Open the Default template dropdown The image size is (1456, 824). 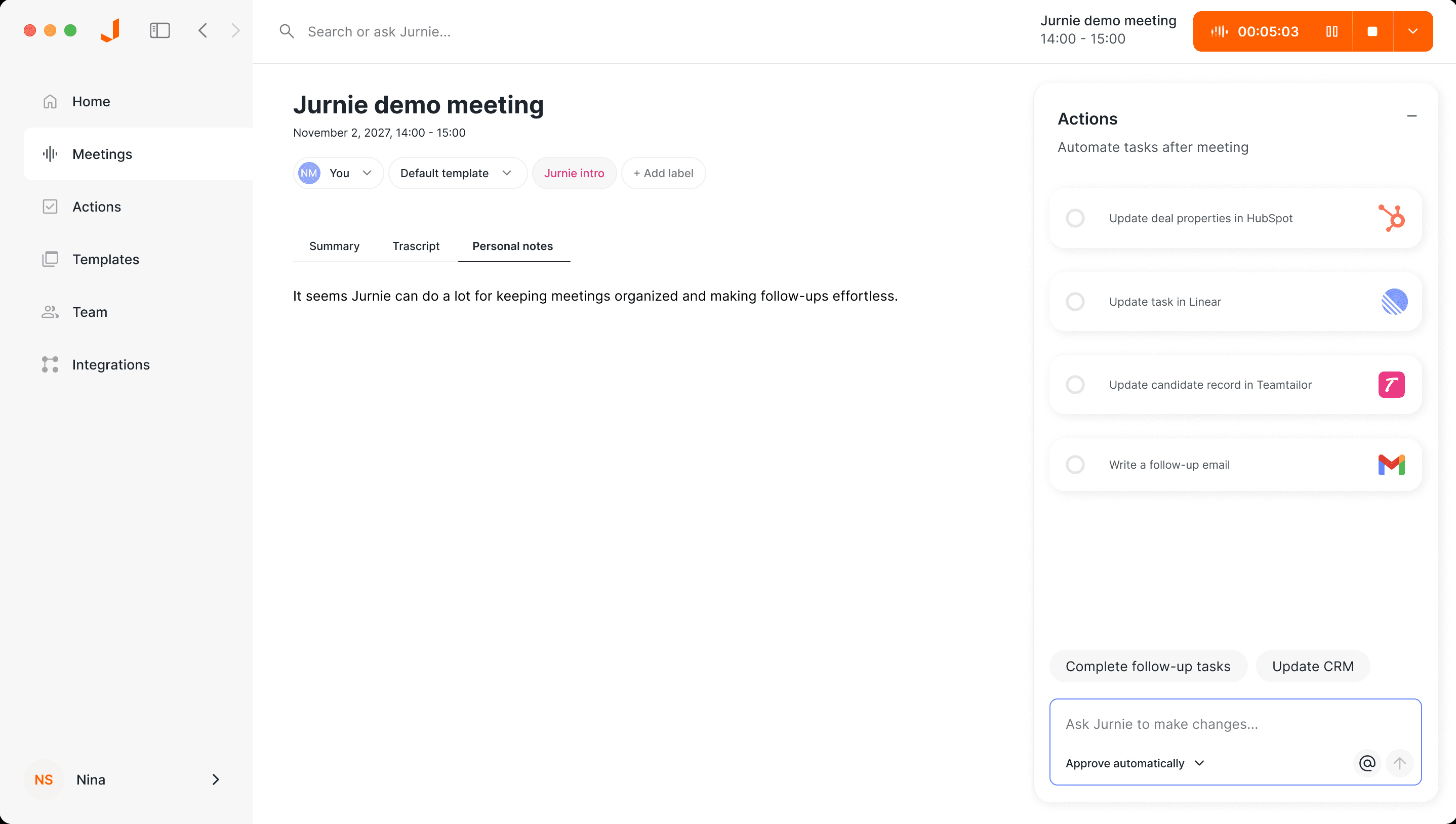click(456, 173)
